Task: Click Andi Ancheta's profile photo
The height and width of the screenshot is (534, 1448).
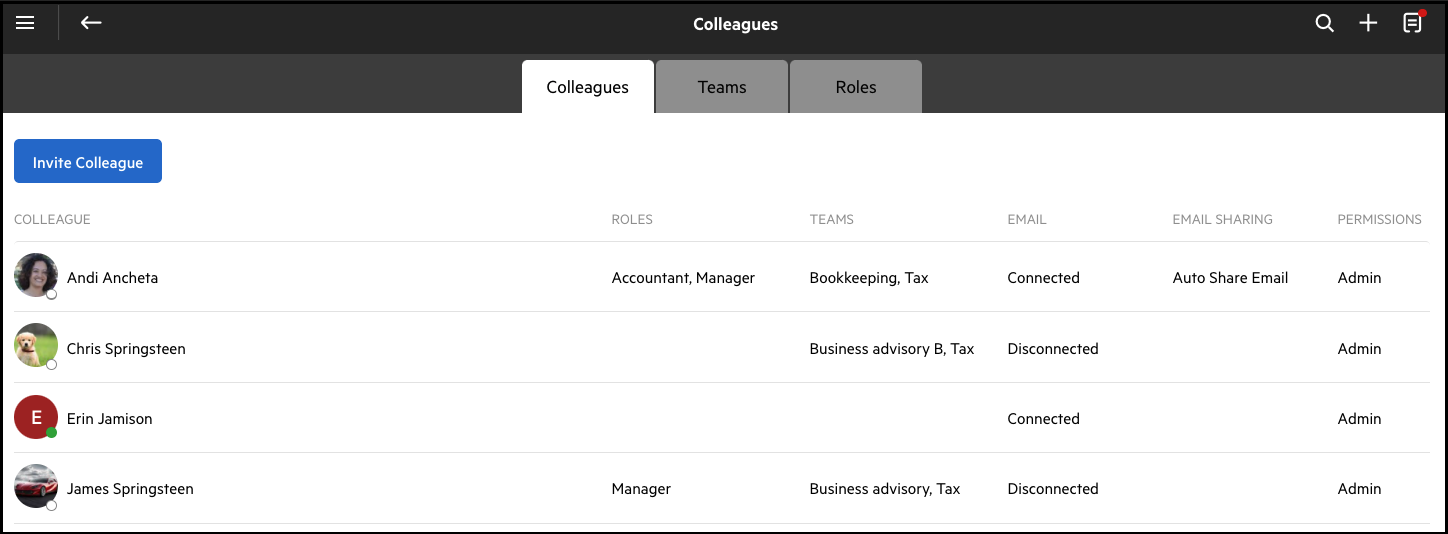Action: tap(36, 275)
